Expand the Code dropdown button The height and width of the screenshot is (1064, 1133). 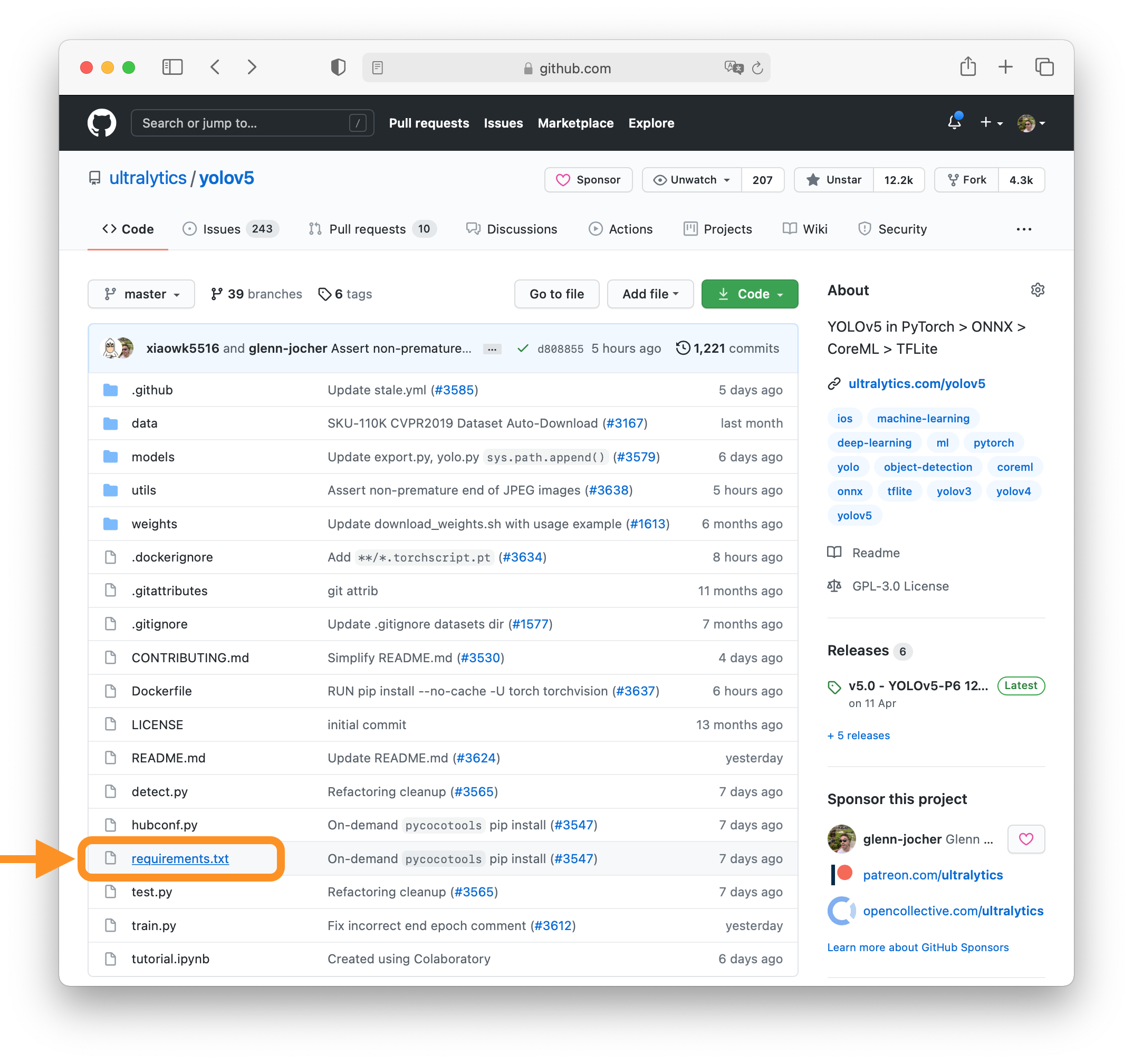coord(751,294)
